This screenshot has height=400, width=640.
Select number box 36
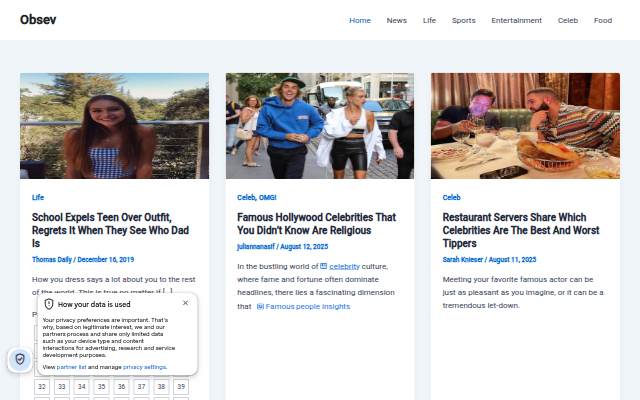point(122,387)
